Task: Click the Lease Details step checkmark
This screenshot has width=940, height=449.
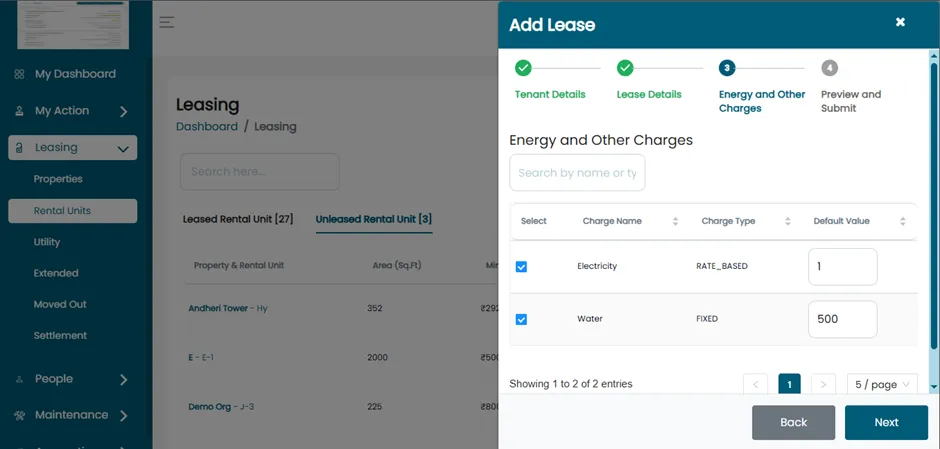Action: (625, 68)
